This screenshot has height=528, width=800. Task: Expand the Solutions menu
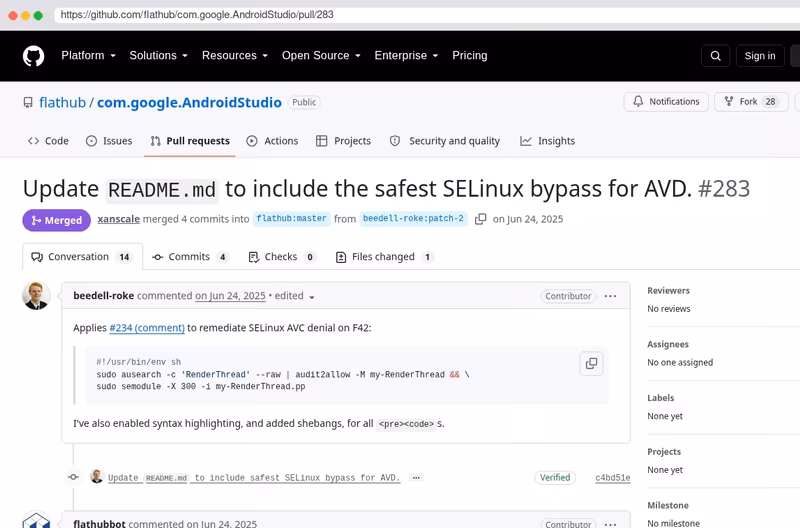158,56
